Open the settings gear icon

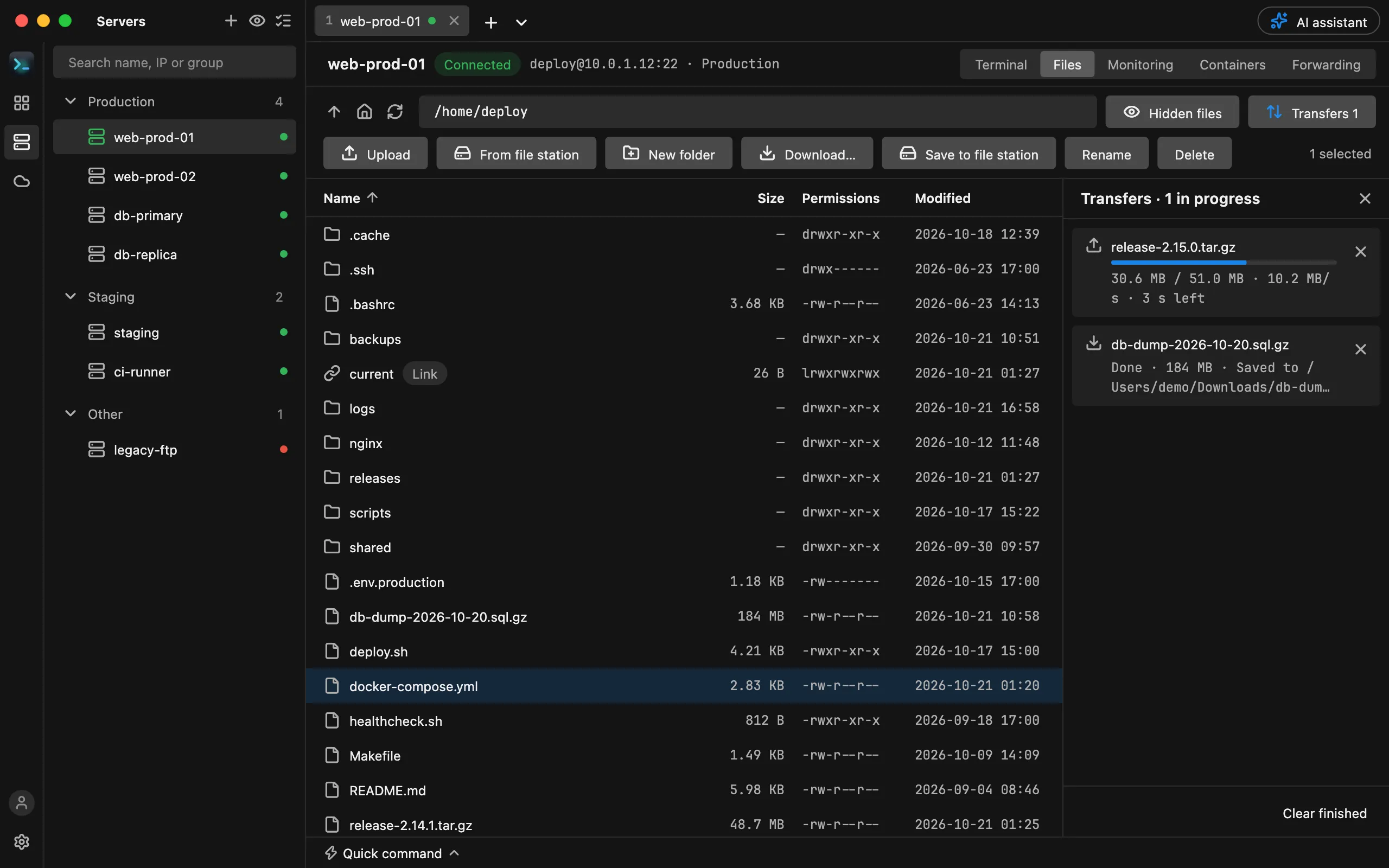(x=22, y=841)
